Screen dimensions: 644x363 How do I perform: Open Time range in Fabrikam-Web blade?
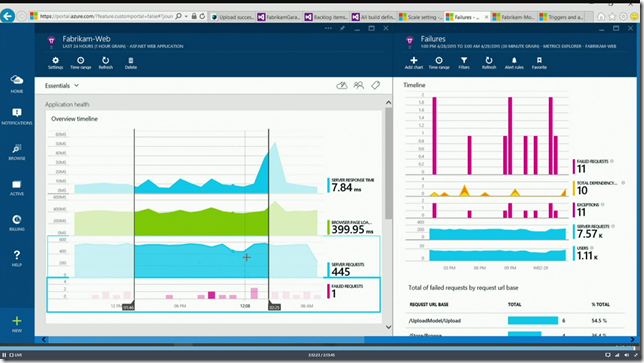80,63
